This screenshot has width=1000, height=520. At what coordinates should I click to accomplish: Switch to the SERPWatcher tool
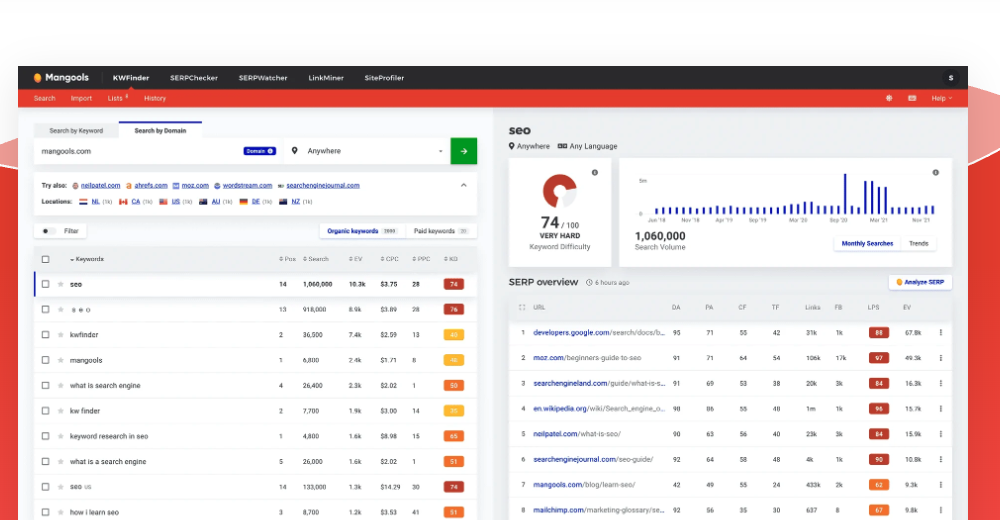(263, 78)
